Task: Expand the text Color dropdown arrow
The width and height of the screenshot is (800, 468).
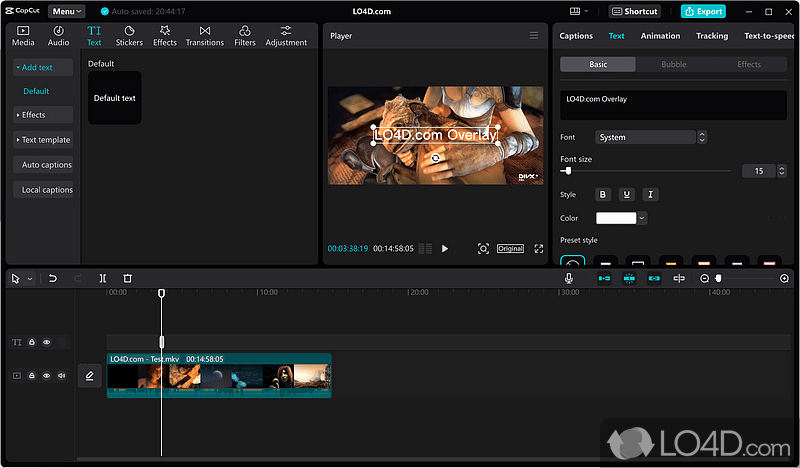Action: (642, 218)
